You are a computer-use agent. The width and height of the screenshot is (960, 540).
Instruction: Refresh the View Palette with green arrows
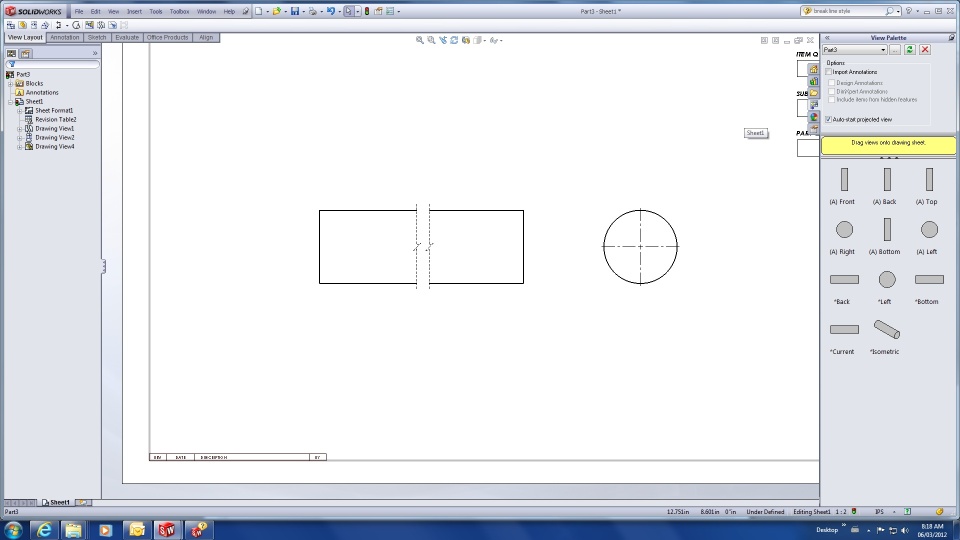(910, 50)
